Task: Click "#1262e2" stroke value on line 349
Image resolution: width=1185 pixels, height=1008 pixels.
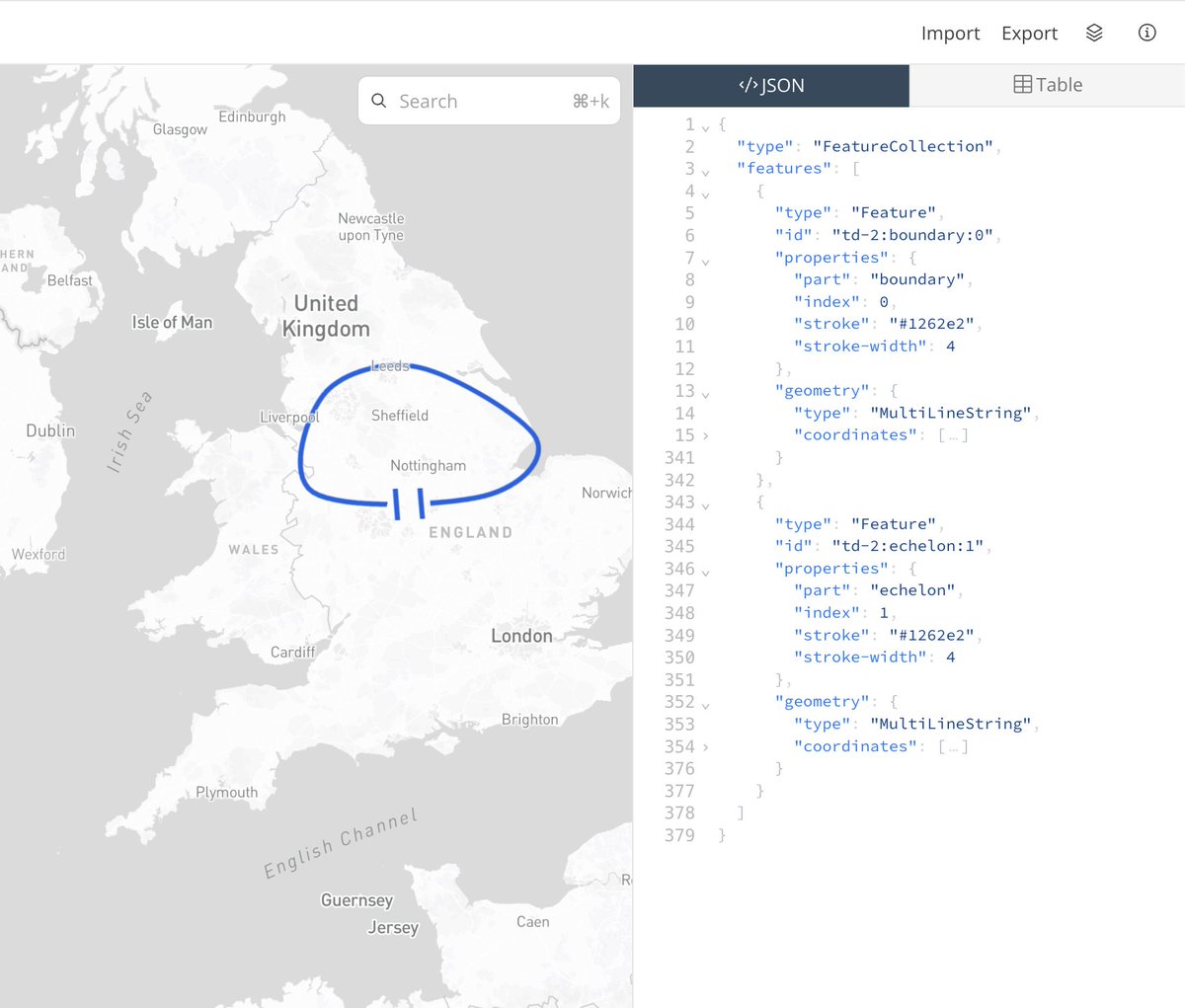Action: (931, 635)
